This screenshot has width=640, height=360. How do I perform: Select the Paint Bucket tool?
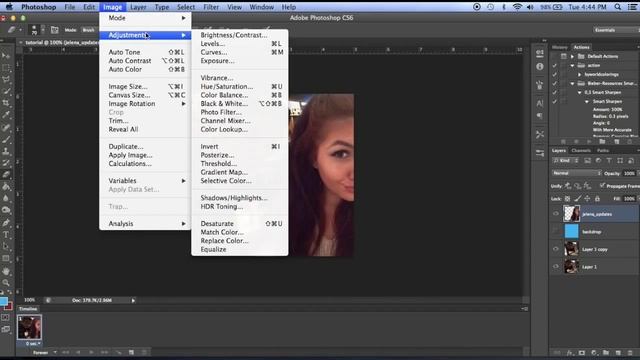click(6, 187)
